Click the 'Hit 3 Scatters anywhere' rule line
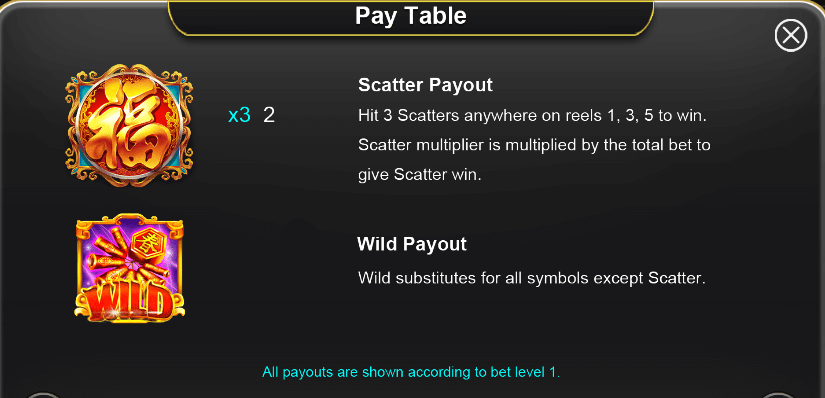The height and width of the screenshot is (398, 825). [x=532, y=115]
